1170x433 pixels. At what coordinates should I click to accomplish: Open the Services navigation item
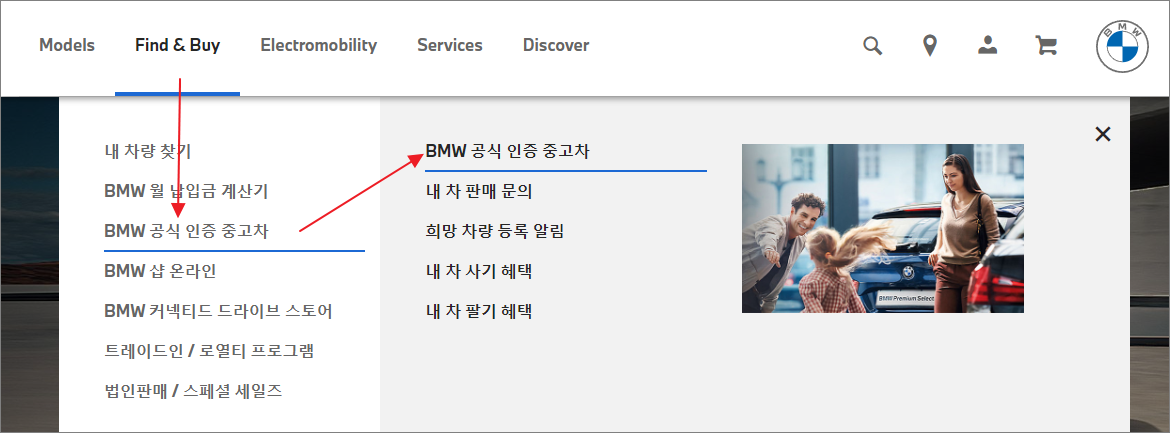coord(450,46)
